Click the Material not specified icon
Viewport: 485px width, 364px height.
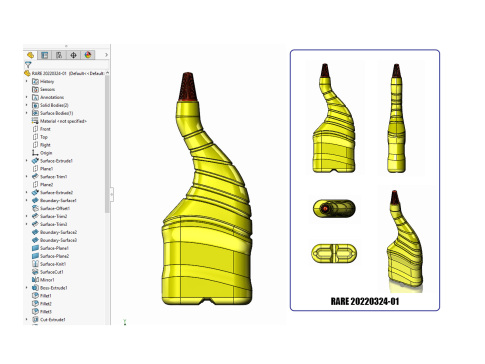[35, 121]
